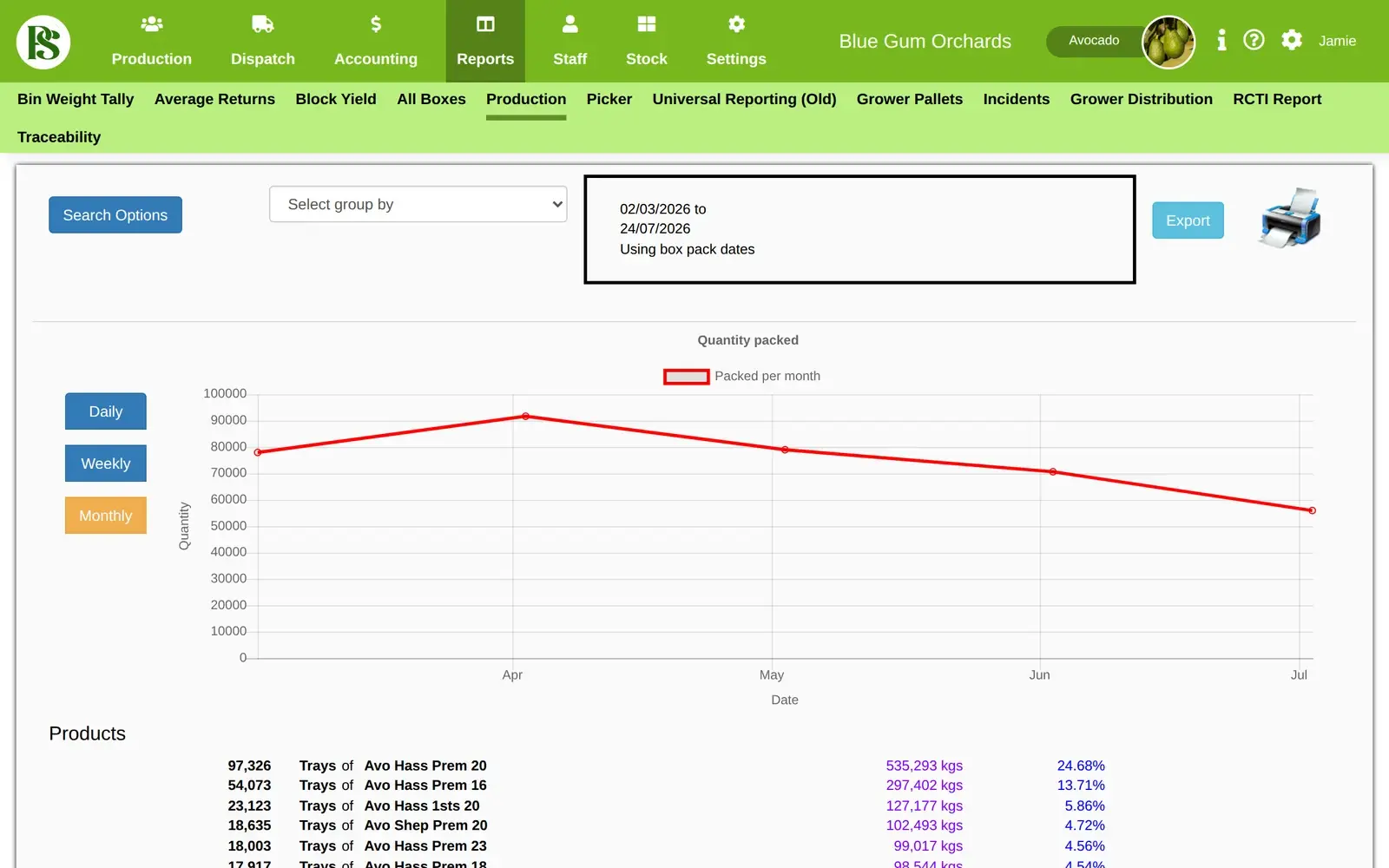The width and height of the screenshot is (1389, 868).
Task: Open the Traceability report tab
Action: pyautogui.click(x=59, y=137)
